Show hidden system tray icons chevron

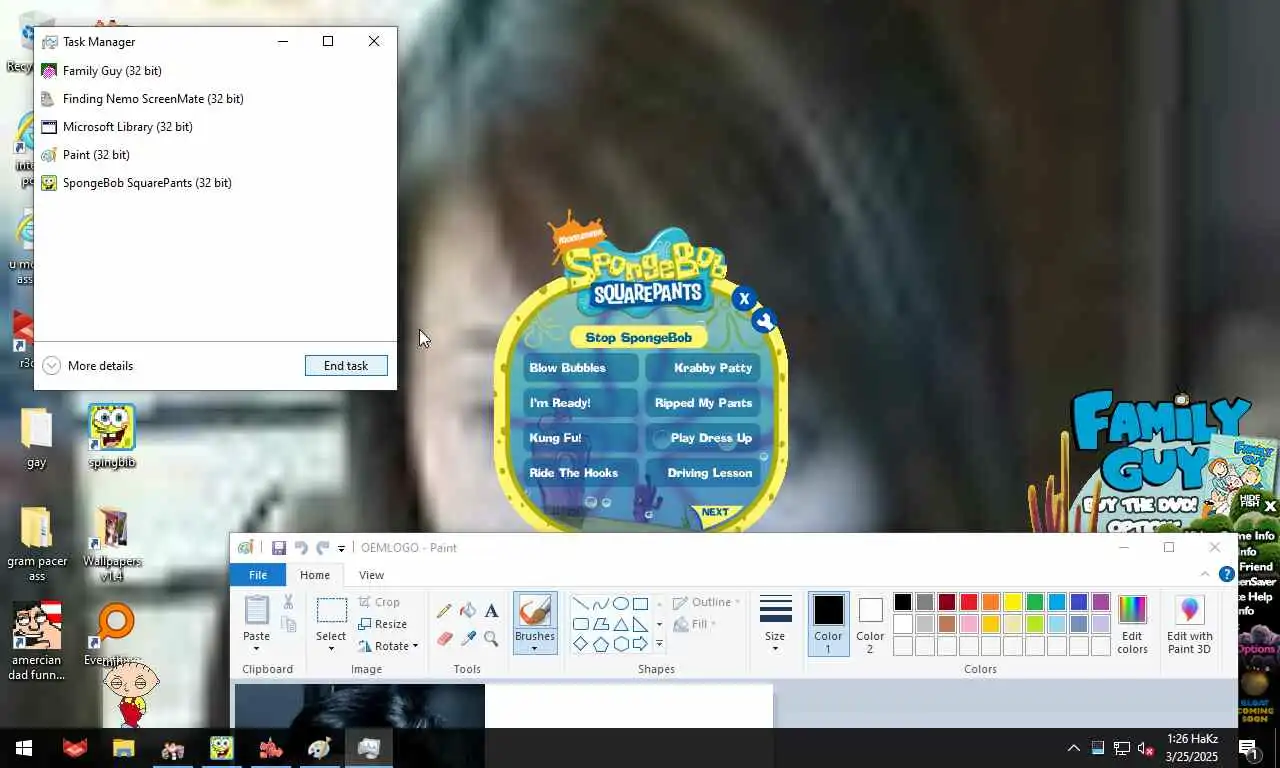(1073, 748)
